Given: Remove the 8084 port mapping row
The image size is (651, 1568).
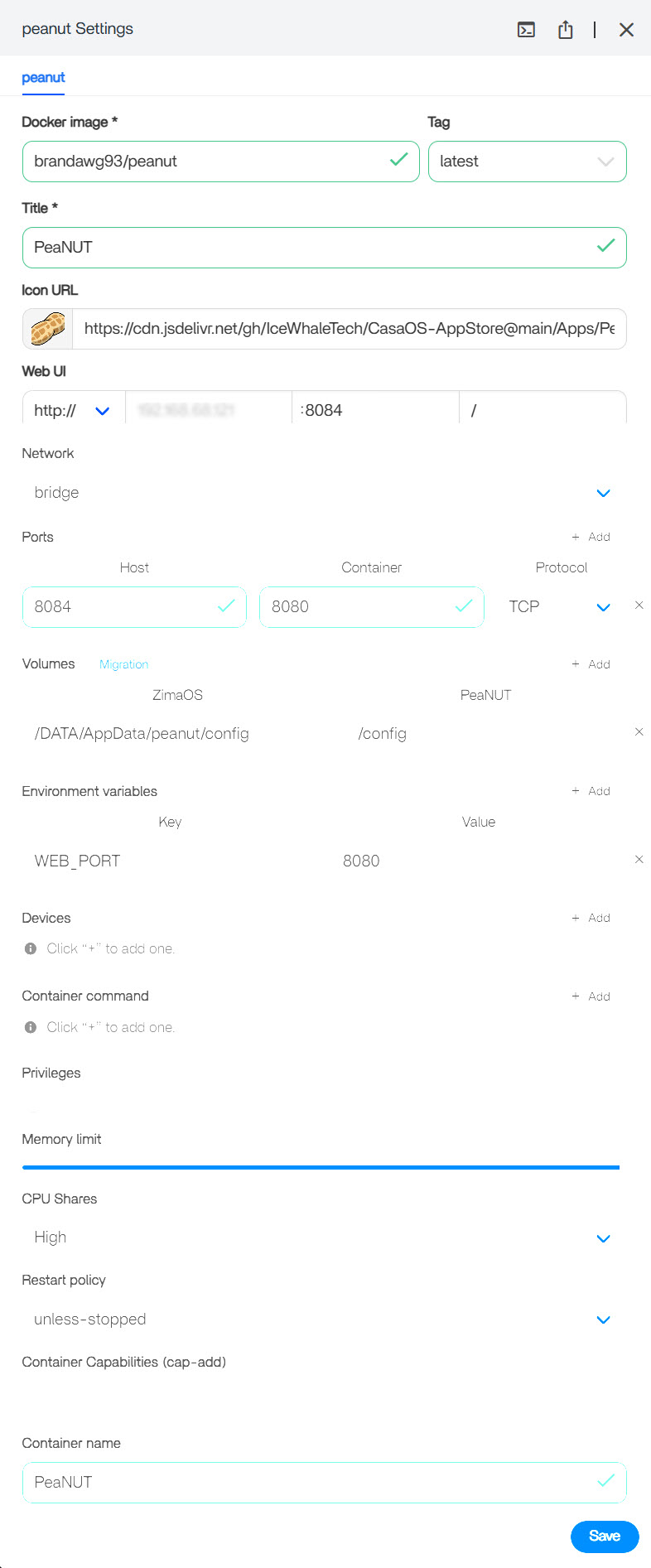Looking at the screenshot, I should coord(639,605).
